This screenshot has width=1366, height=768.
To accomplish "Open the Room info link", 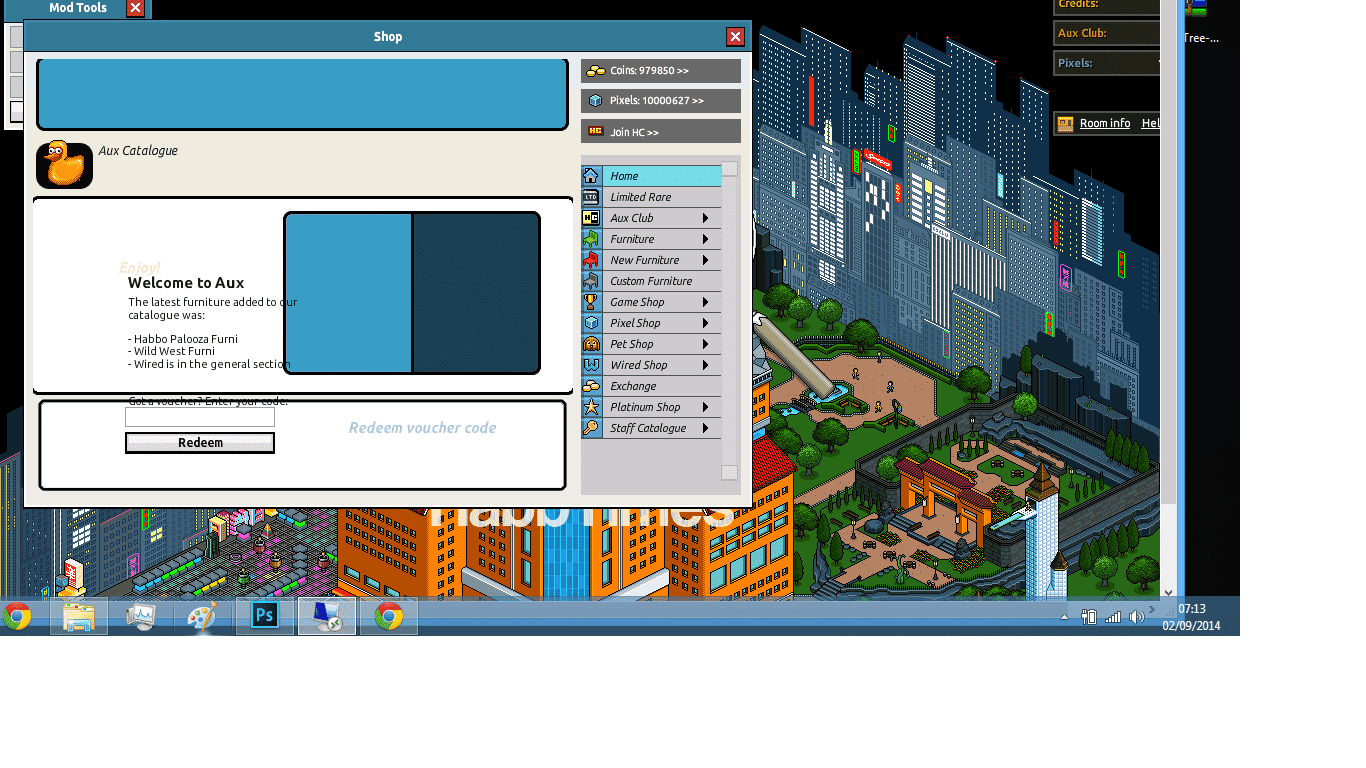I will click(1105, 124).
